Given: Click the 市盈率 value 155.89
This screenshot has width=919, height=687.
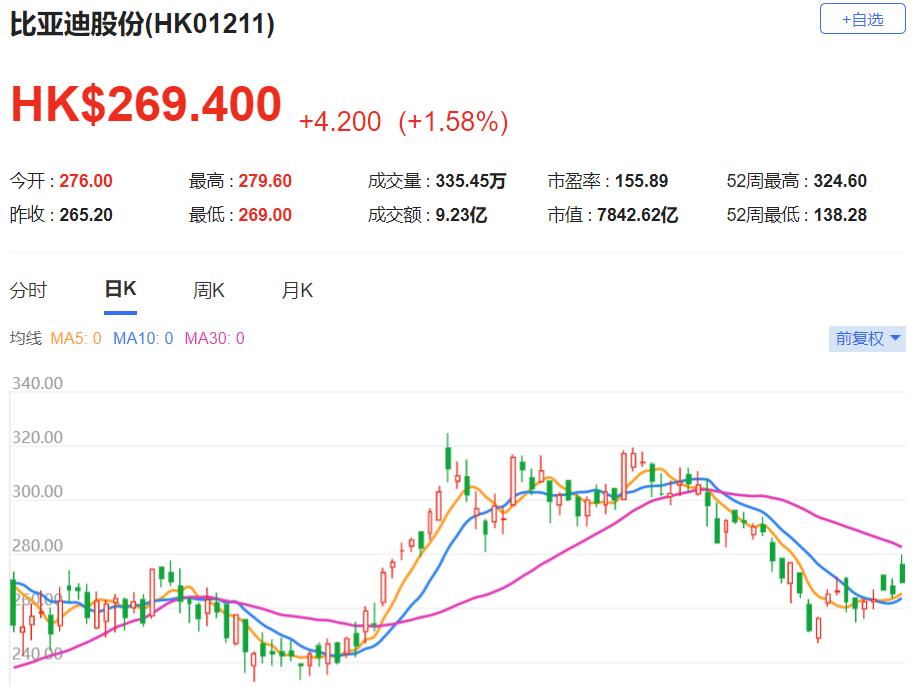Looking at the screenshot, I should pyautogui.click(x=642, y=181).
